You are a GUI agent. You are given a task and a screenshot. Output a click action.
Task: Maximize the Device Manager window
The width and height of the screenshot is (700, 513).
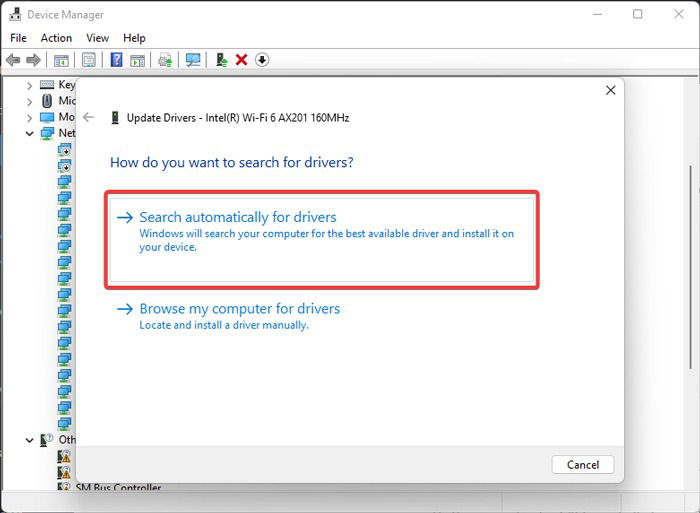[638, 14]
